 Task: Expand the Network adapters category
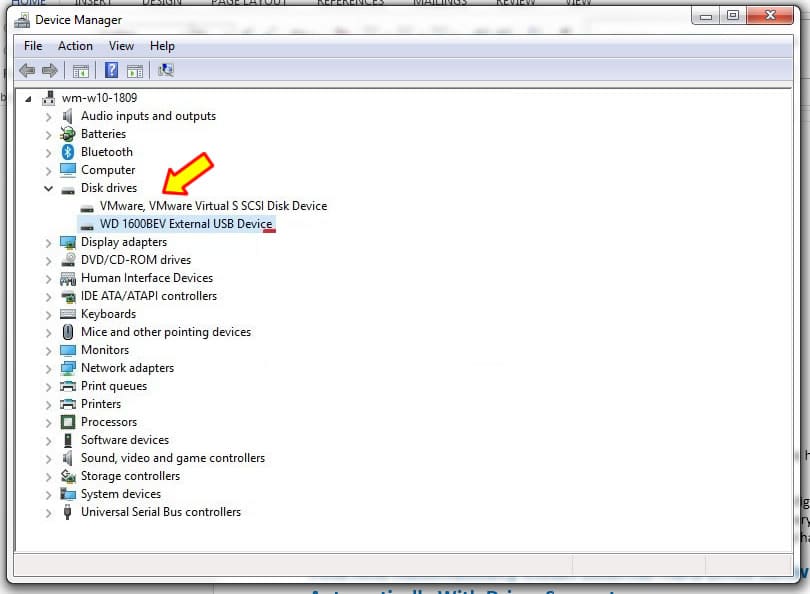click(48, 368)
